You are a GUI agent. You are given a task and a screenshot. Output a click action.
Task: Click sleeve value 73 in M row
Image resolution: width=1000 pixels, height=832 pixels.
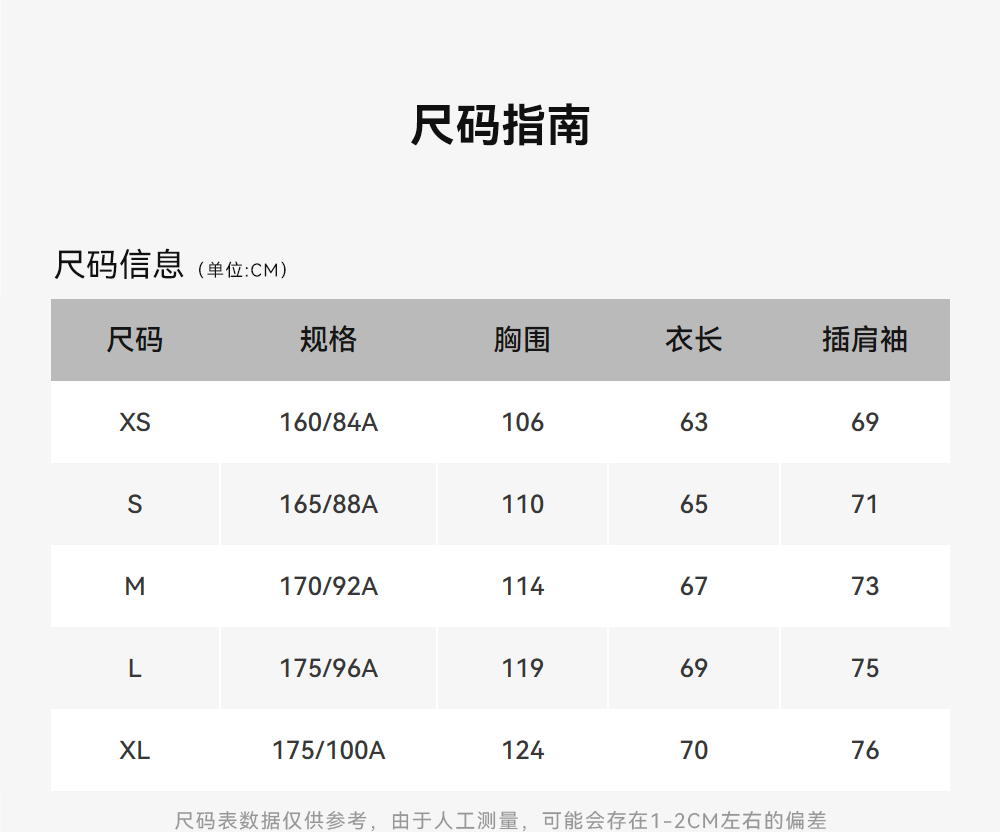[865, 586]
